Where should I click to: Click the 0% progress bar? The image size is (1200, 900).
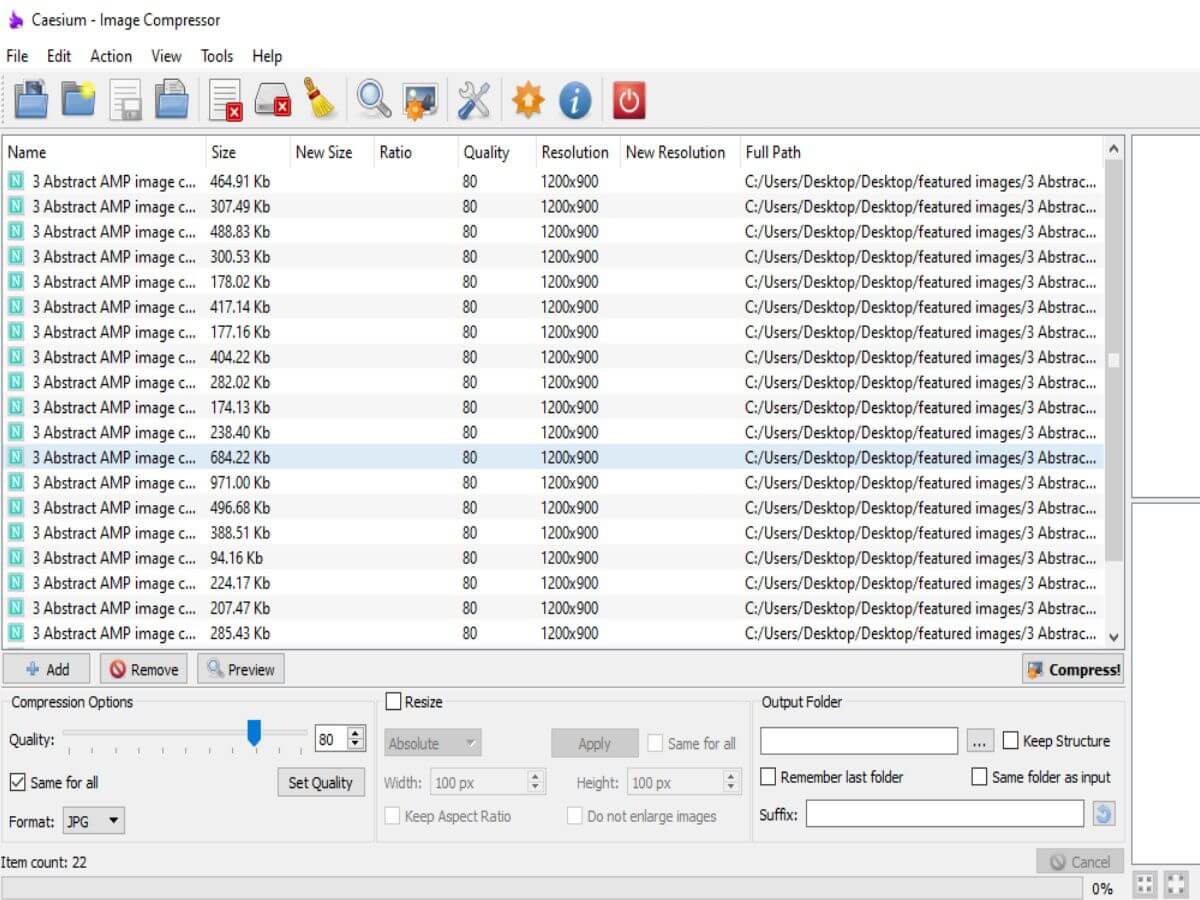542,888
